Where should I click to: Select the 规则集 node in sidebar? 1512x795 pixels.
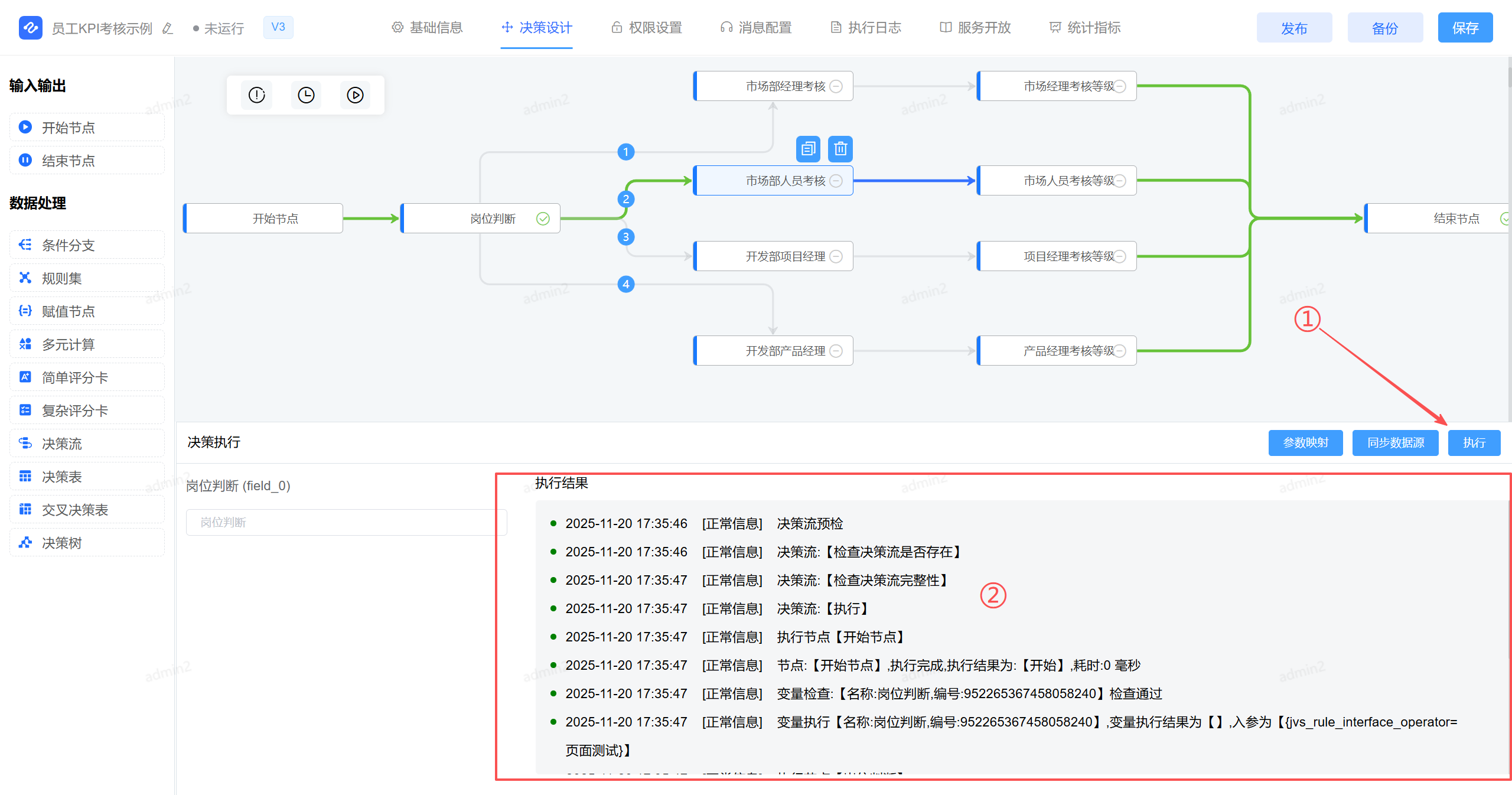[87, 278]
